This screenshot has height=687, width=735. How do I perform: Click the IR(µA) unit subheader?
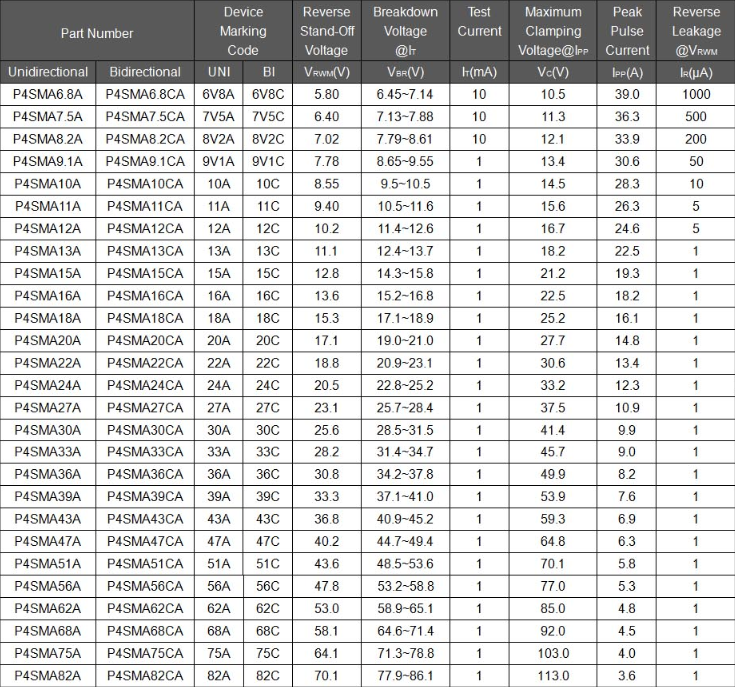(696, 73)
